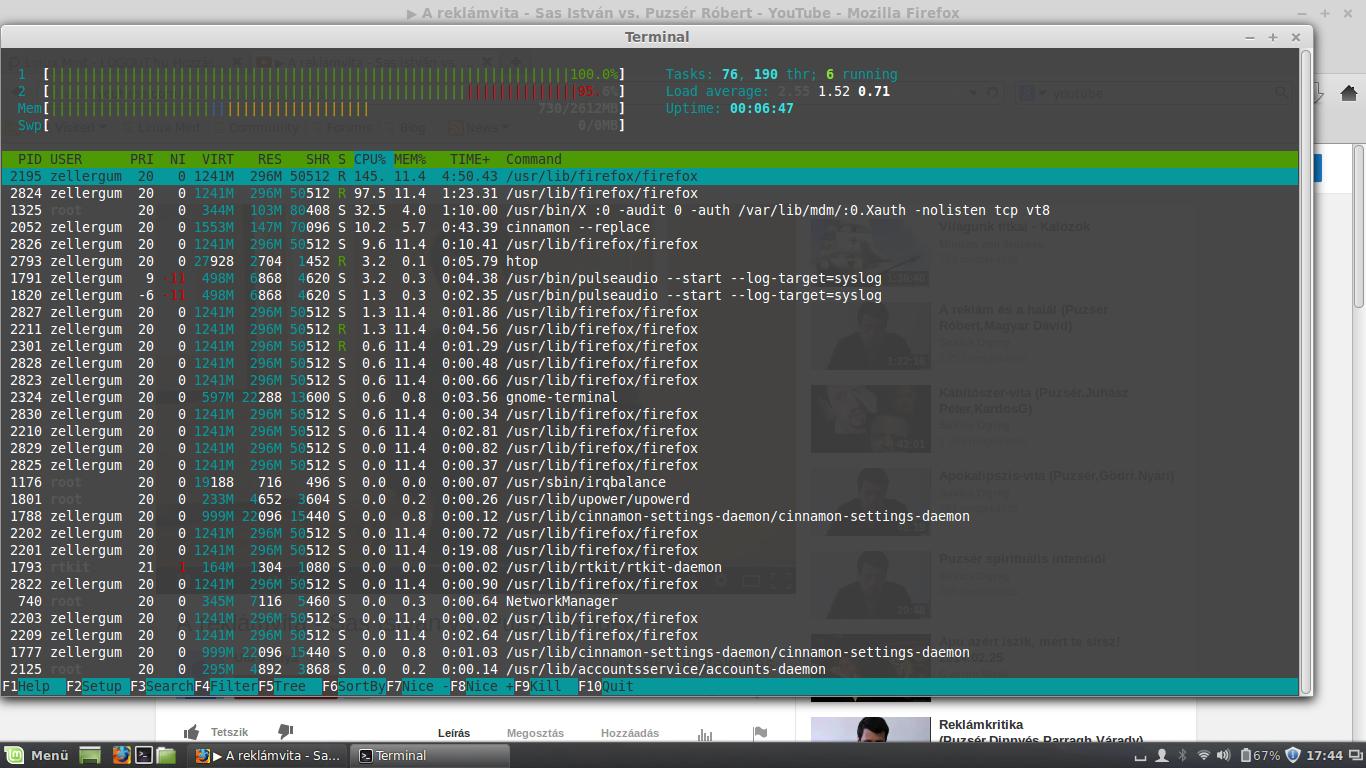Open the Mint Menü button
Viewport: 1366px width, 768px height.
pos(38,755)
